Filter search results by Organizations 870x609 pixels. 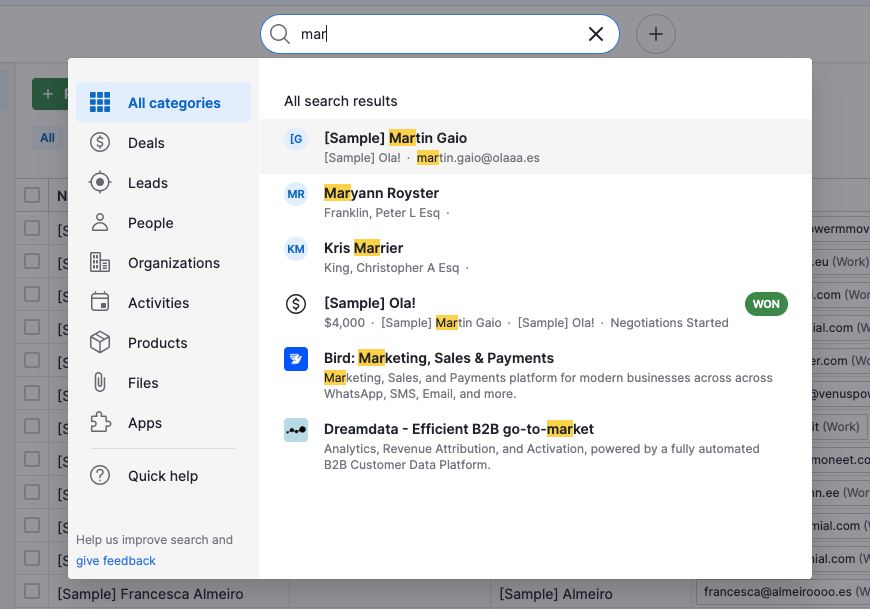pyautogui.click(x=163, y=262)
